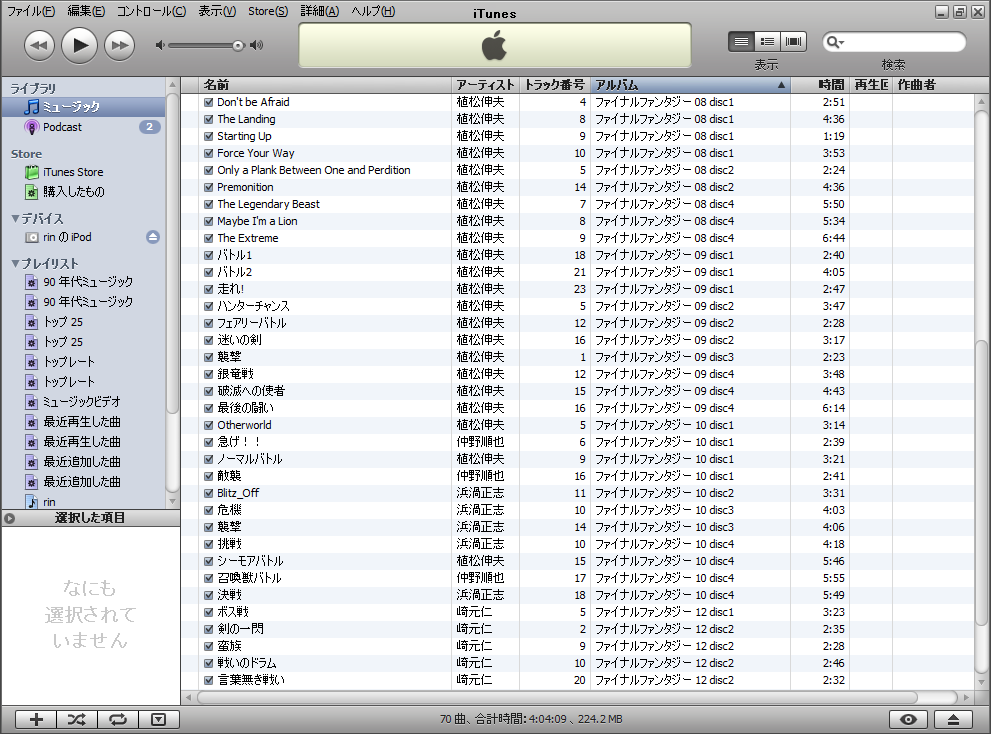Uncheck The Landing track checkbox

click(x=209, y=119)
